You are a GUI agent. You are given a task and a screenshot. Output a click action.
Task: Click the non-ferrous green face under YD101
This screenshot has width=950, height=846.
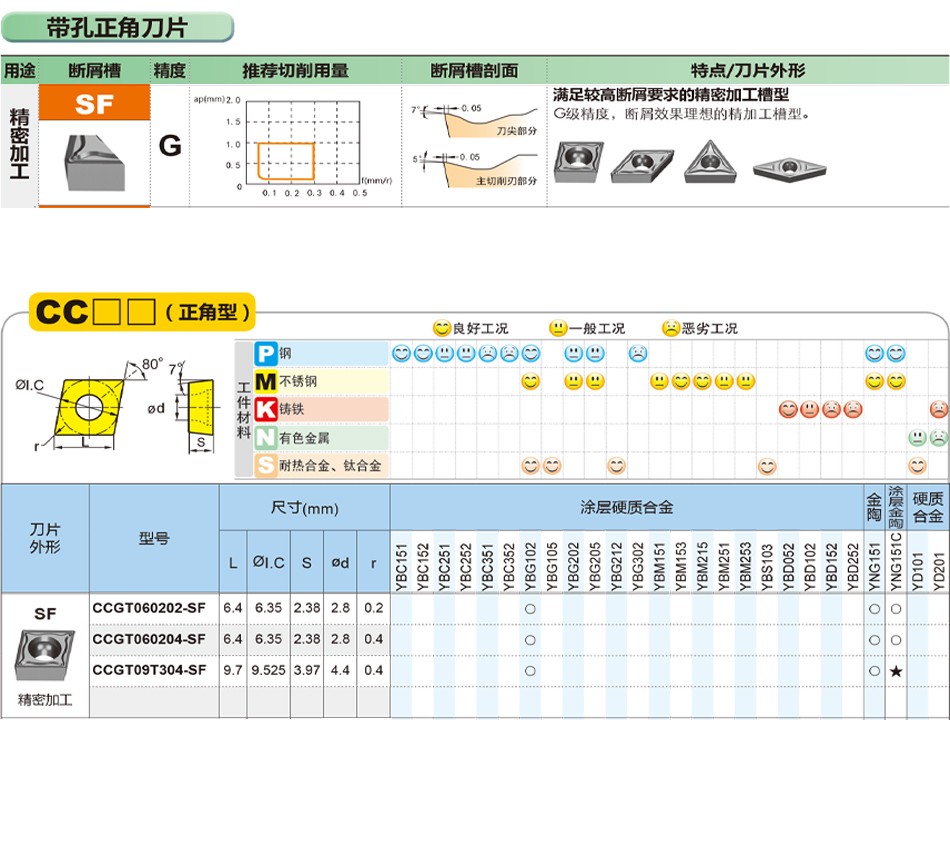[x=917, y=438]
